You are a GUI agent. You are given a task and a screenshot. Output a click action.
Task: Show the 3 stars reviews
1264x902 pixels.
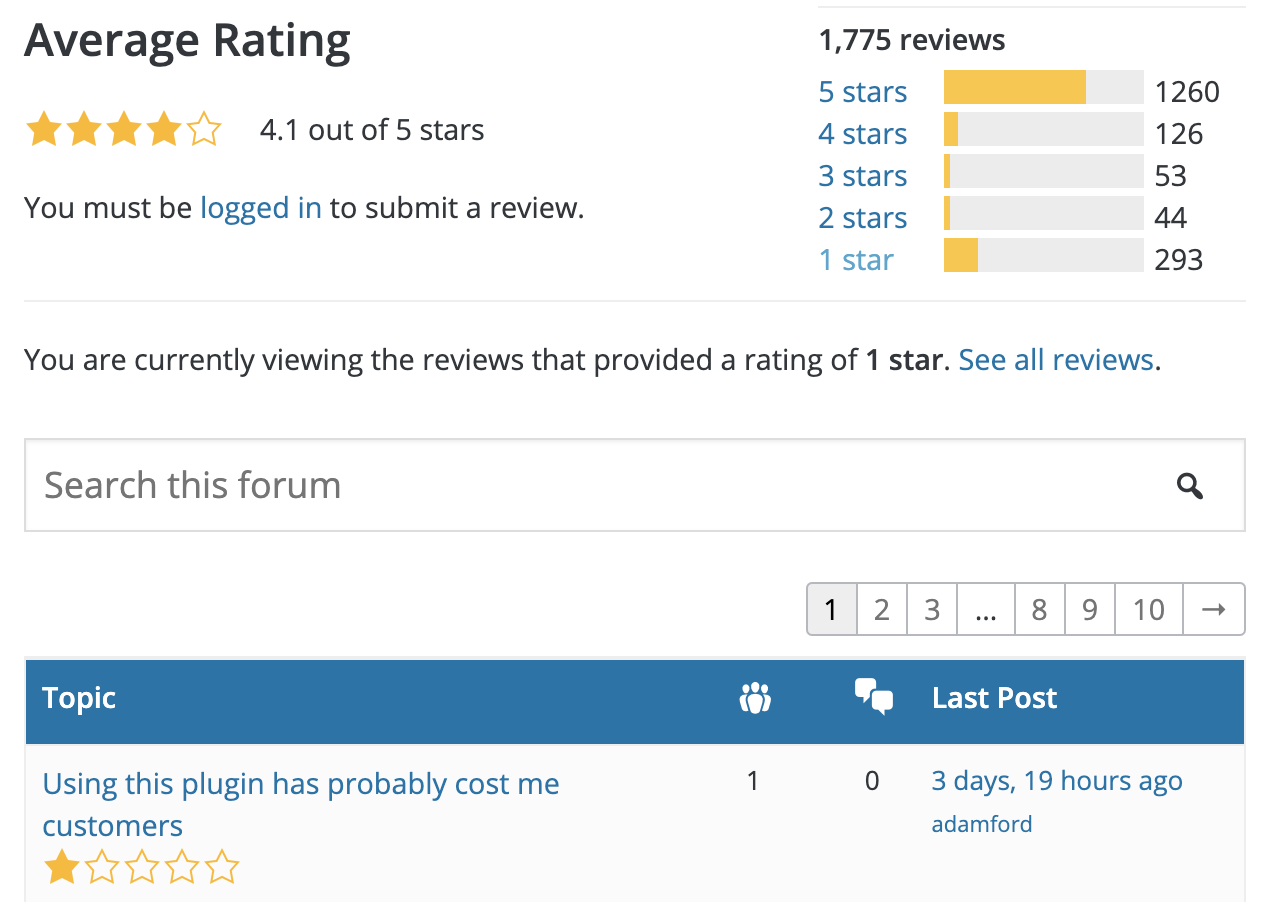tap(862, 176)
